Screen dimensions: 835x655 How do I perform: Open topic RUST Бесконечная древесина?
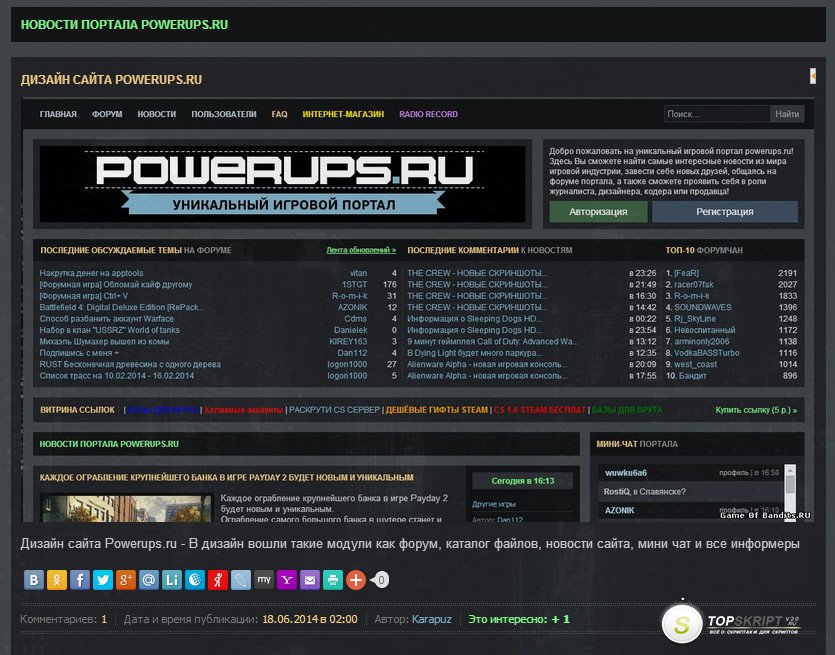tap(130, 364)
